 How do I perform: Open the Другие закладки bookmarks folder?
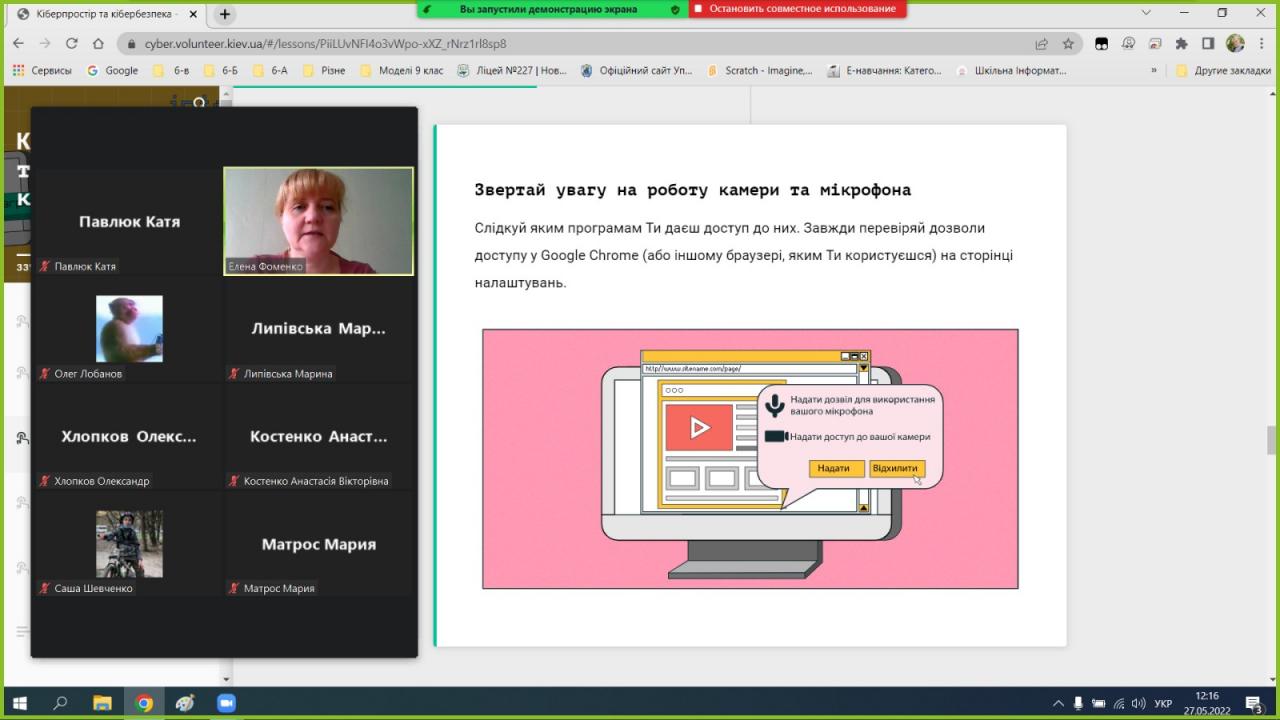(x=1225, y=71)
